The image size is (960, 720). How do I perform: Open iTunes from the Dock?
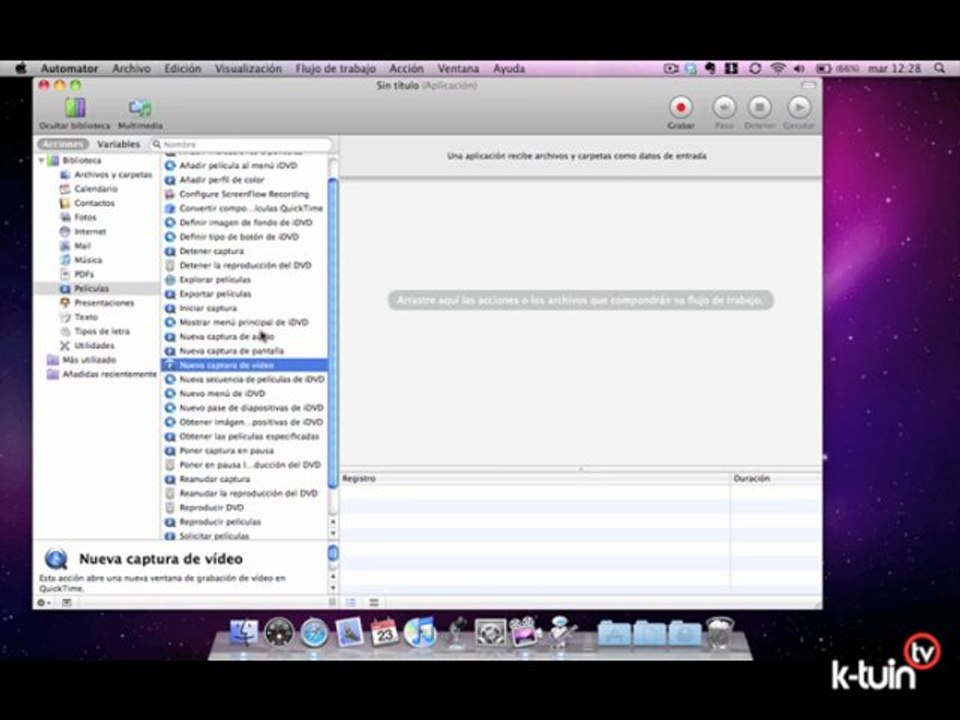tap(419, 632)
